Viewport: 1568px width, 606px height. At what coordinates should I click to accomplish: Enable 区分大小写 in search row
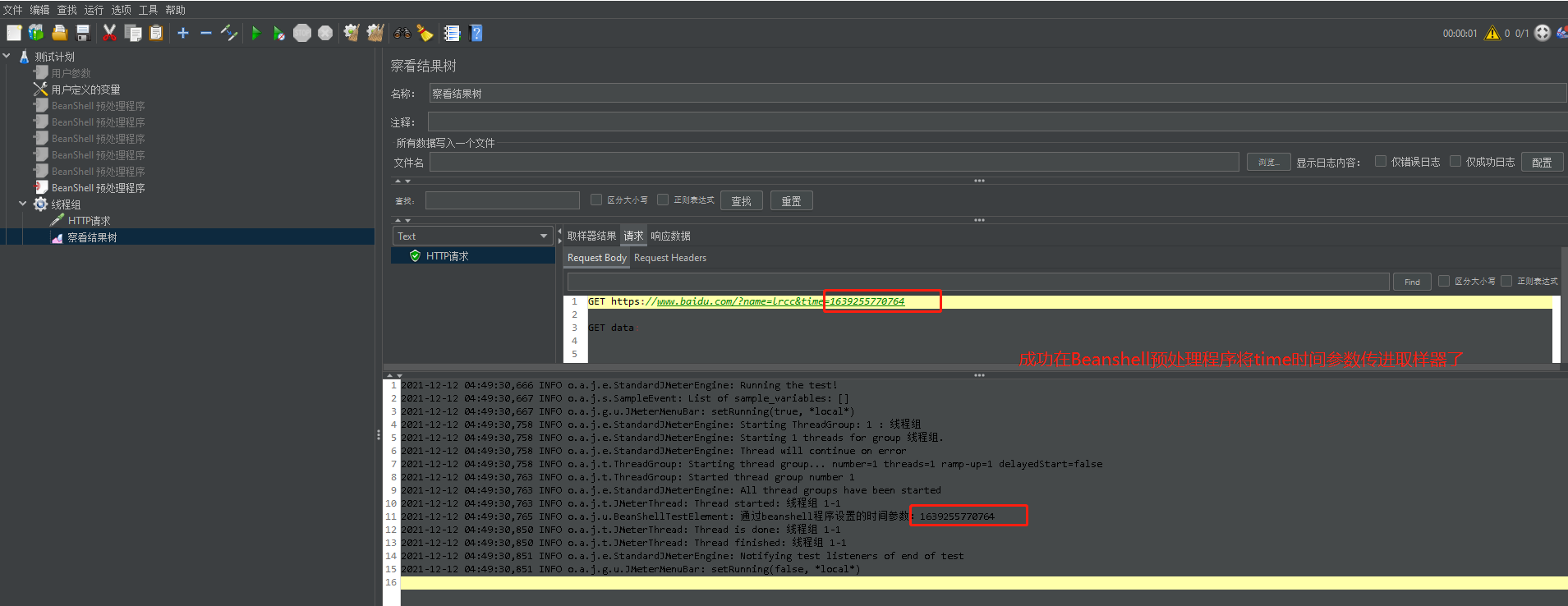point(596,200)
